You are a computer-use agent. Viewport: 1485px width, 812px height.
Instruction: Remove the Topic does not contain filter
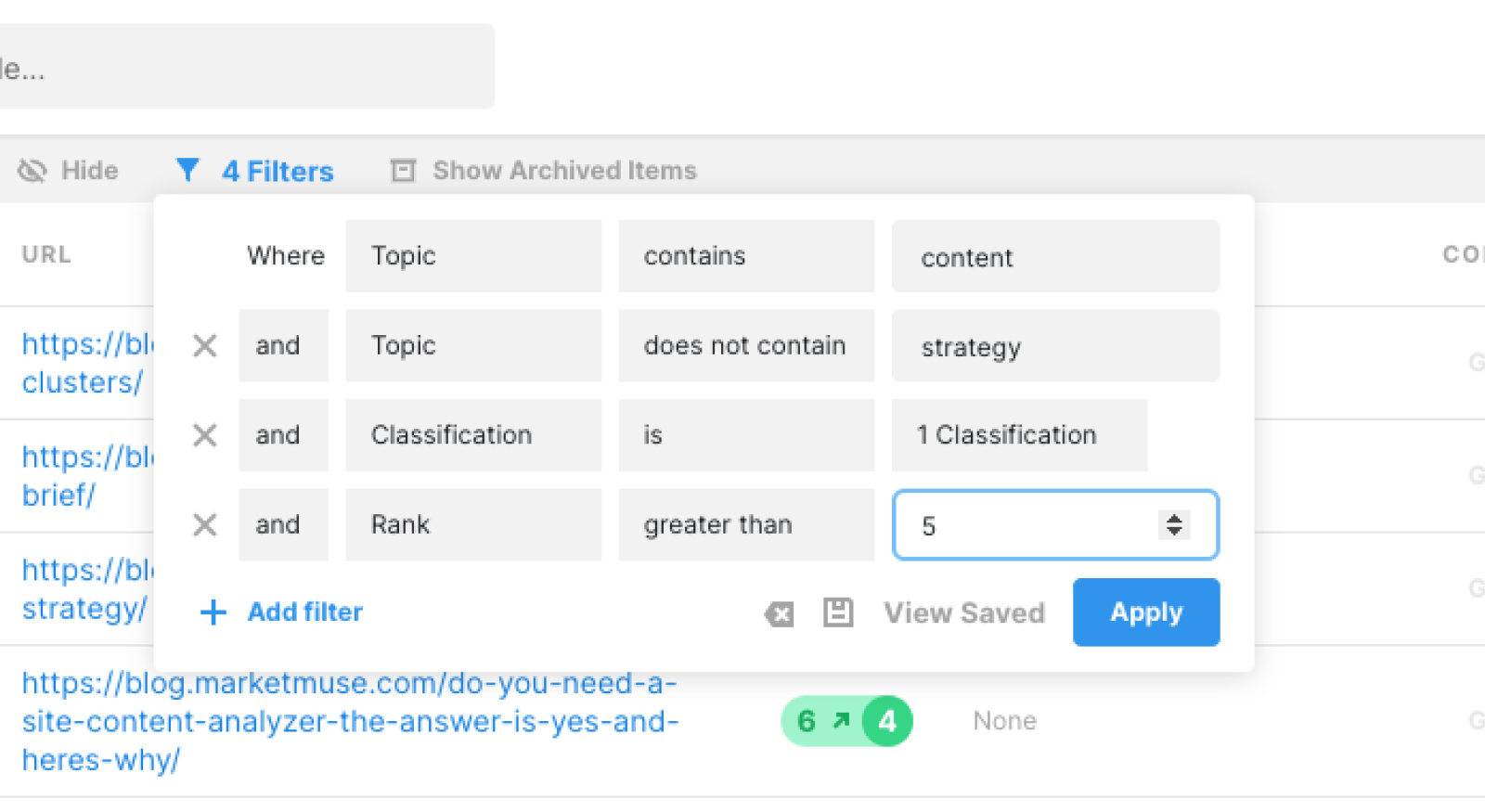205,346
